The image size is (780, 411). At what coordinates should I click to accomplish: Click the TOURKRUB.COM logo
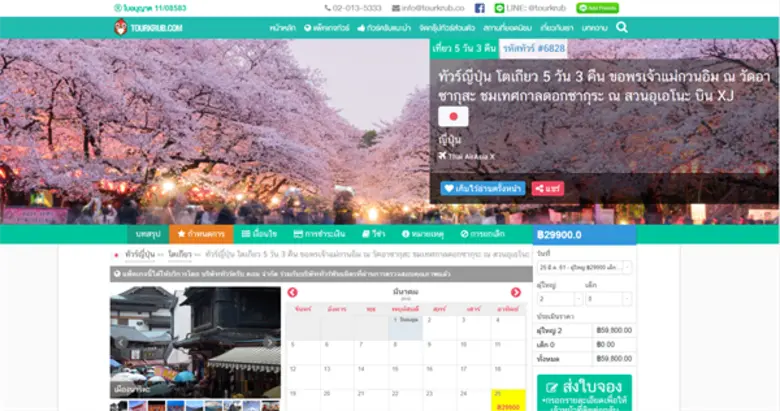click(148, 28)
